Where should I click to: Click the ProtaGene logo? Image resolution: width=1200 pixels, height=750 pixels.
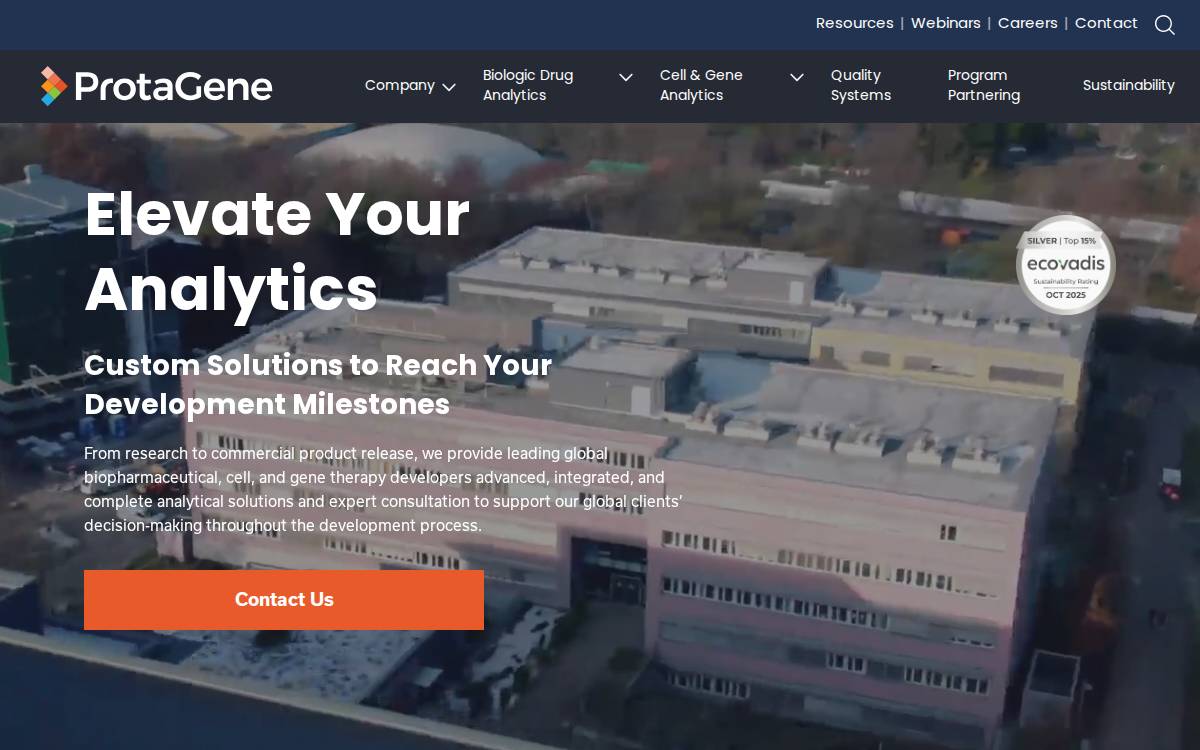click(x=156, y=86)
